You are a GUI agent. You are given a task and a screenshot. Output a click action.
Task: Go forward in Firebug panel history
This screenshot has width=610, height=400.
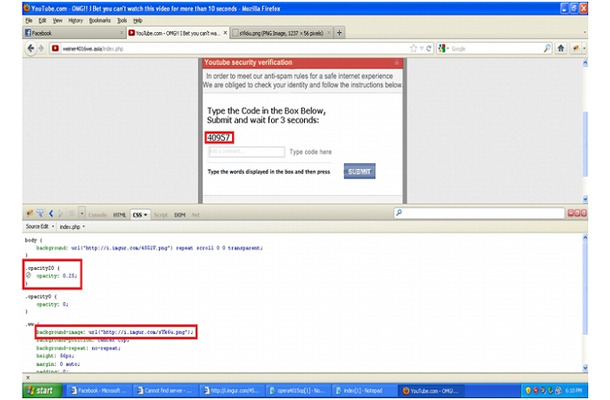click(60, 213)
